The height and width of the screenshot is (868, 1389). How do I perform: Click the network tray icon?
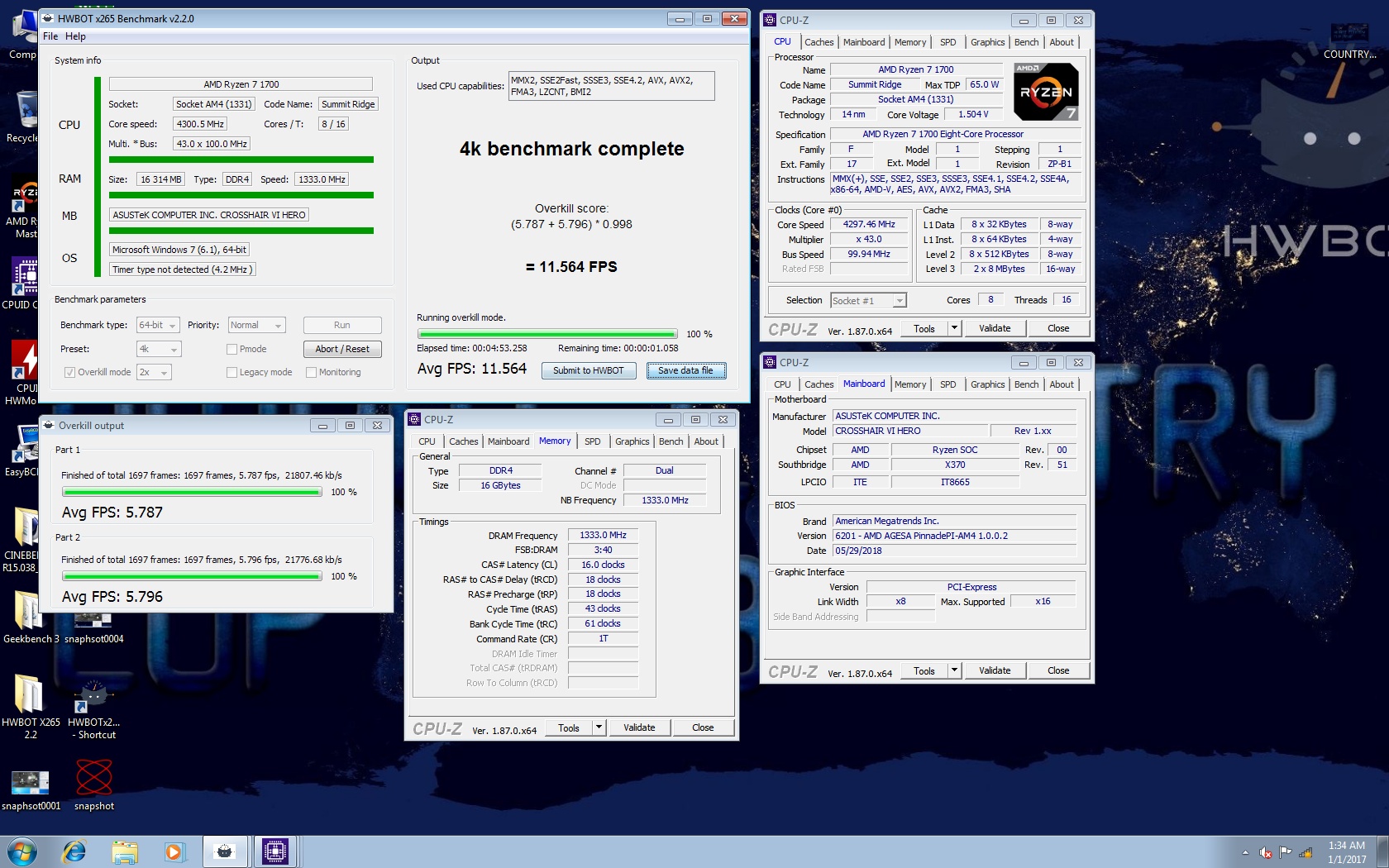click(x=1305, y=852)
